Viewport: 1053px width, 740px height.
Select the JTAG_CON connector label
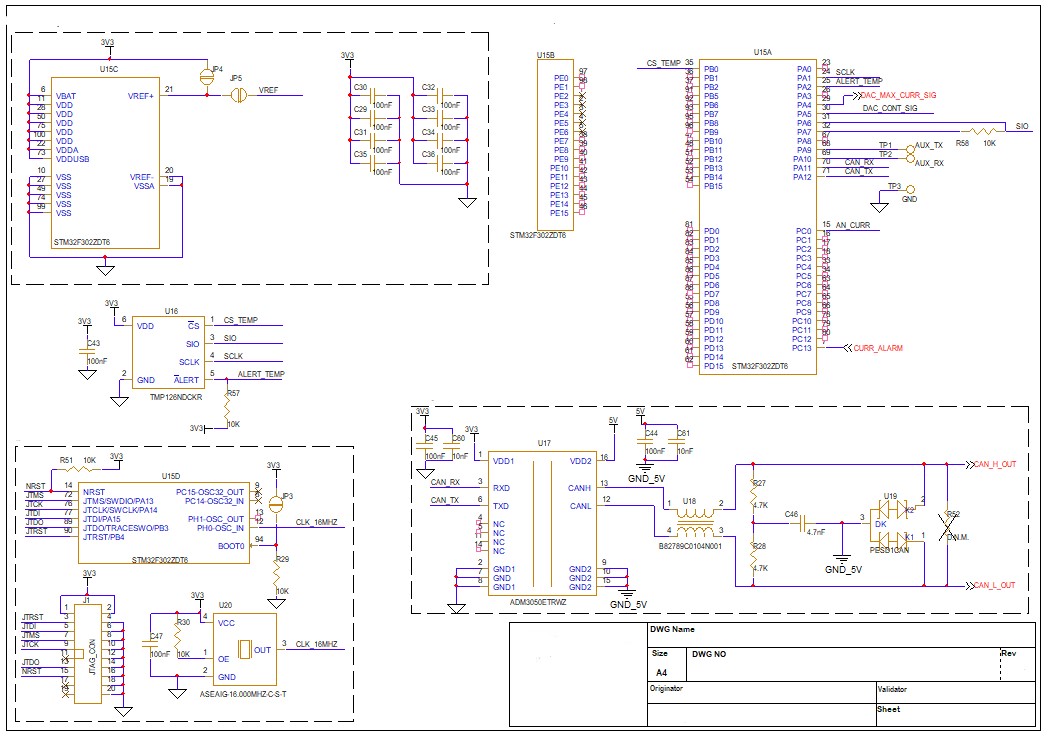pyautogui.click(x=91, y=655)
